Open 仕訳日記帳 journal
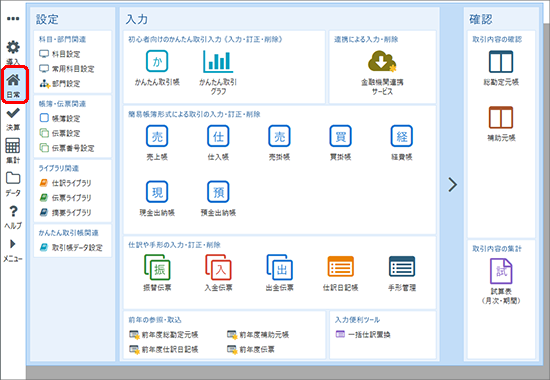550x380 pixels. (340, 266)
